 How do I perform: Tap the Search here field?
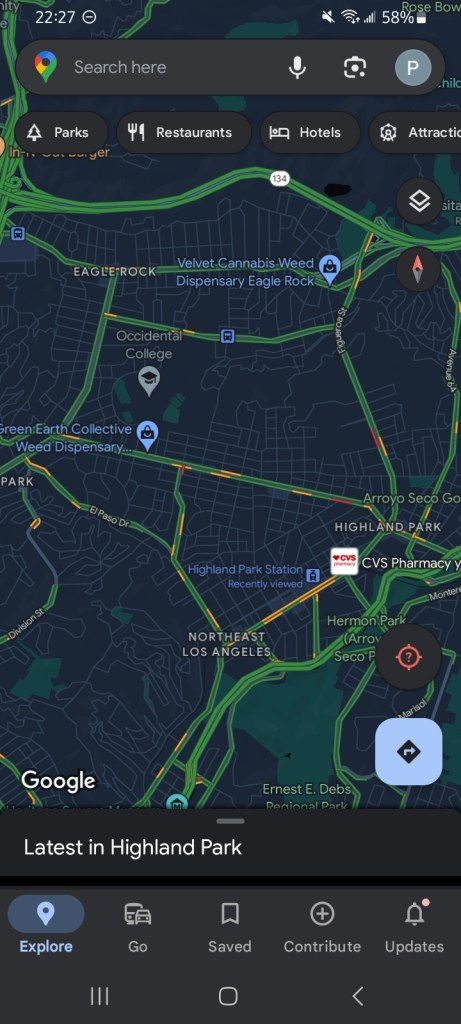coord(157,67)
